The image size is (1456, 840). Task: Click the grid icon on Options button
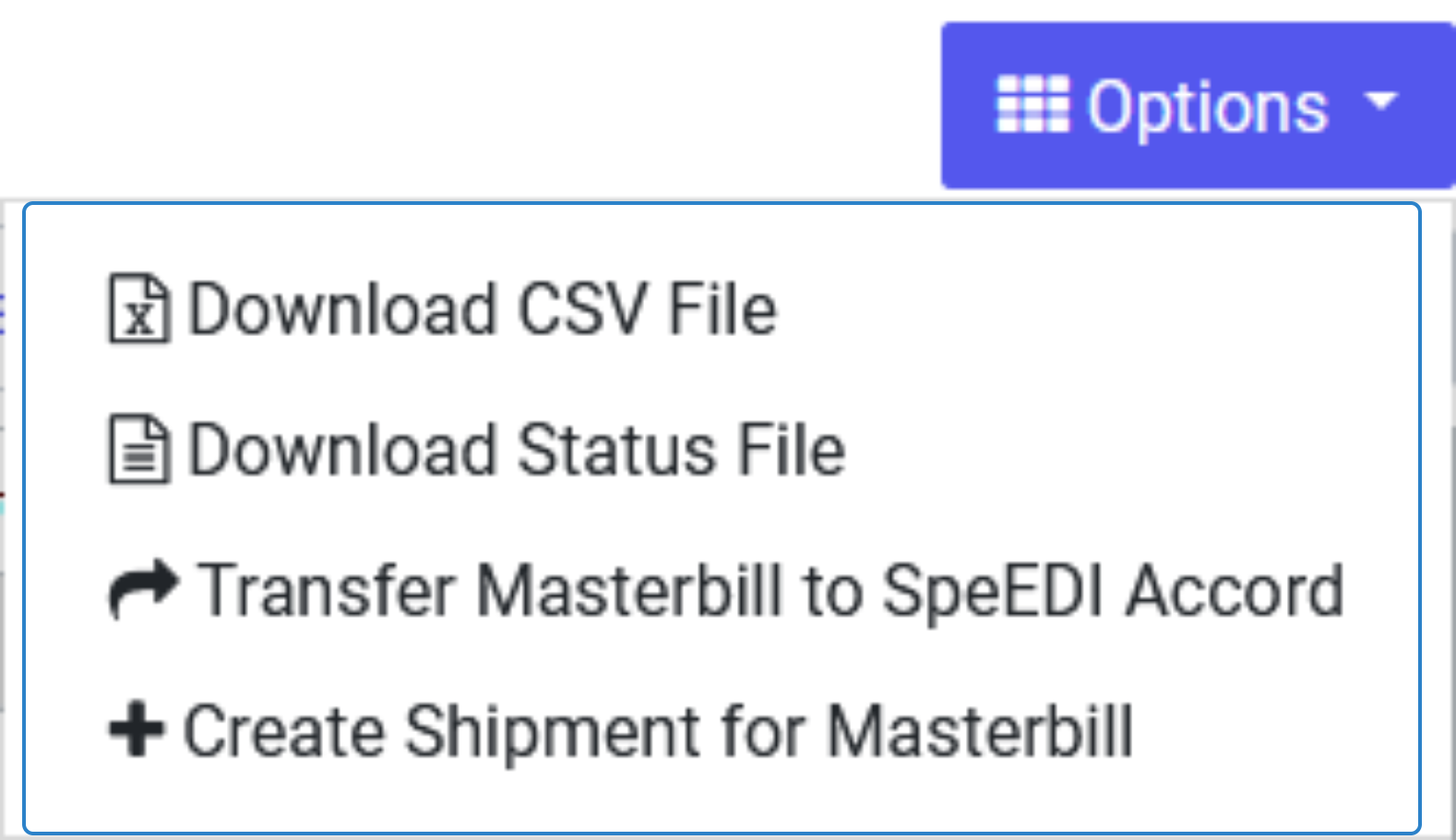coord(1032,105)
